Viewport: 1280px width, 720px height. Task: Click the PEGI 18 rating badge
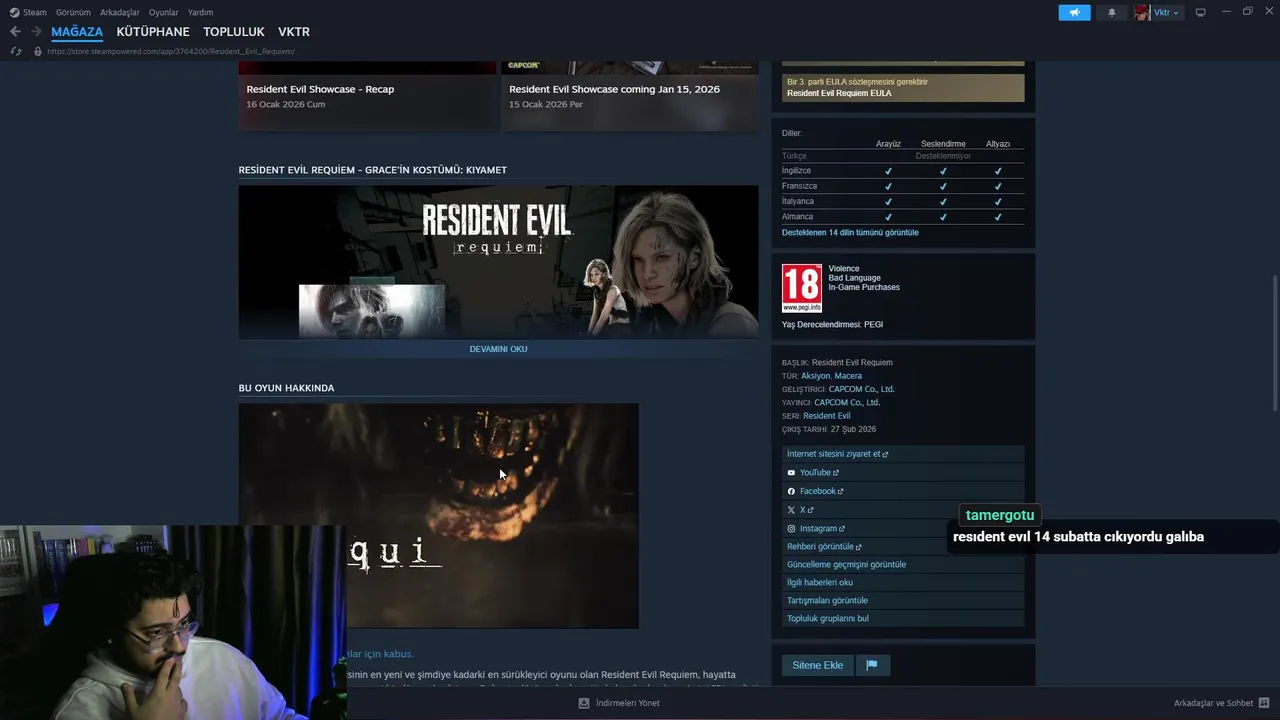coord(802,288)
